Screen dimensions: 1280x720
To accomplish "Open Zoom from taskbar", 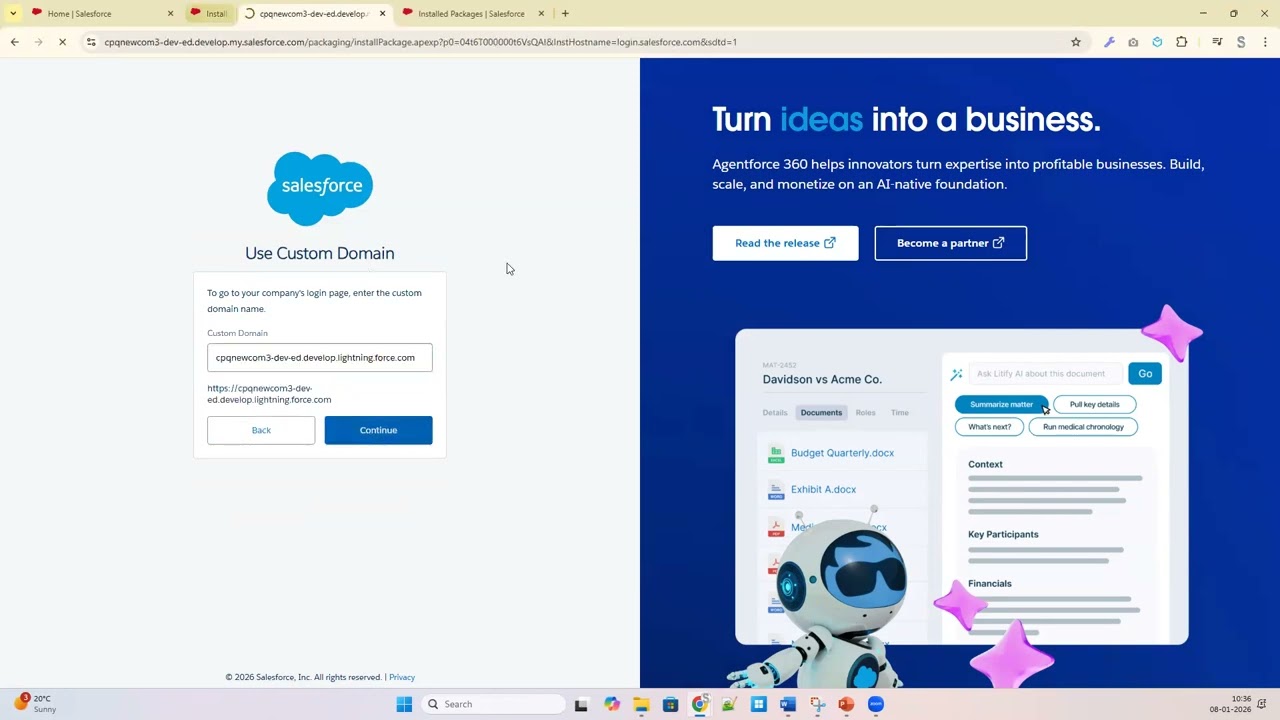I will pos(876,704).
